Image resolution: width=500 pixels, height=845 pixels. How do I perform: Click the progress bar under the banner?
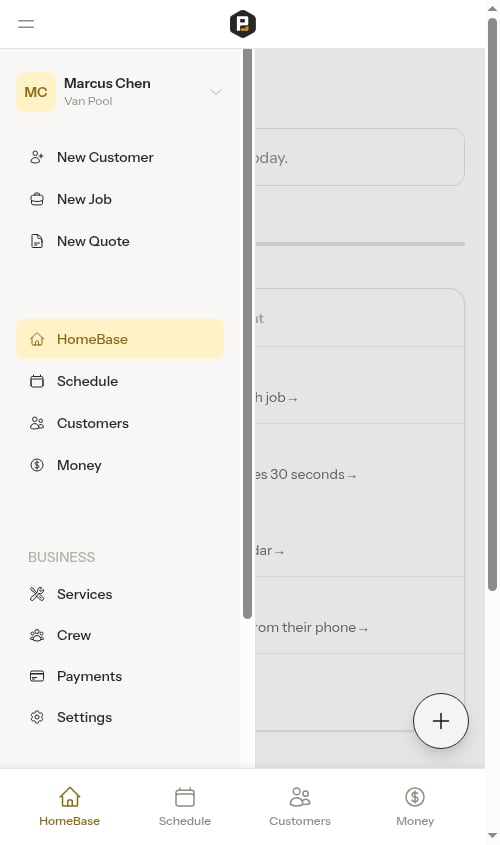360,244
